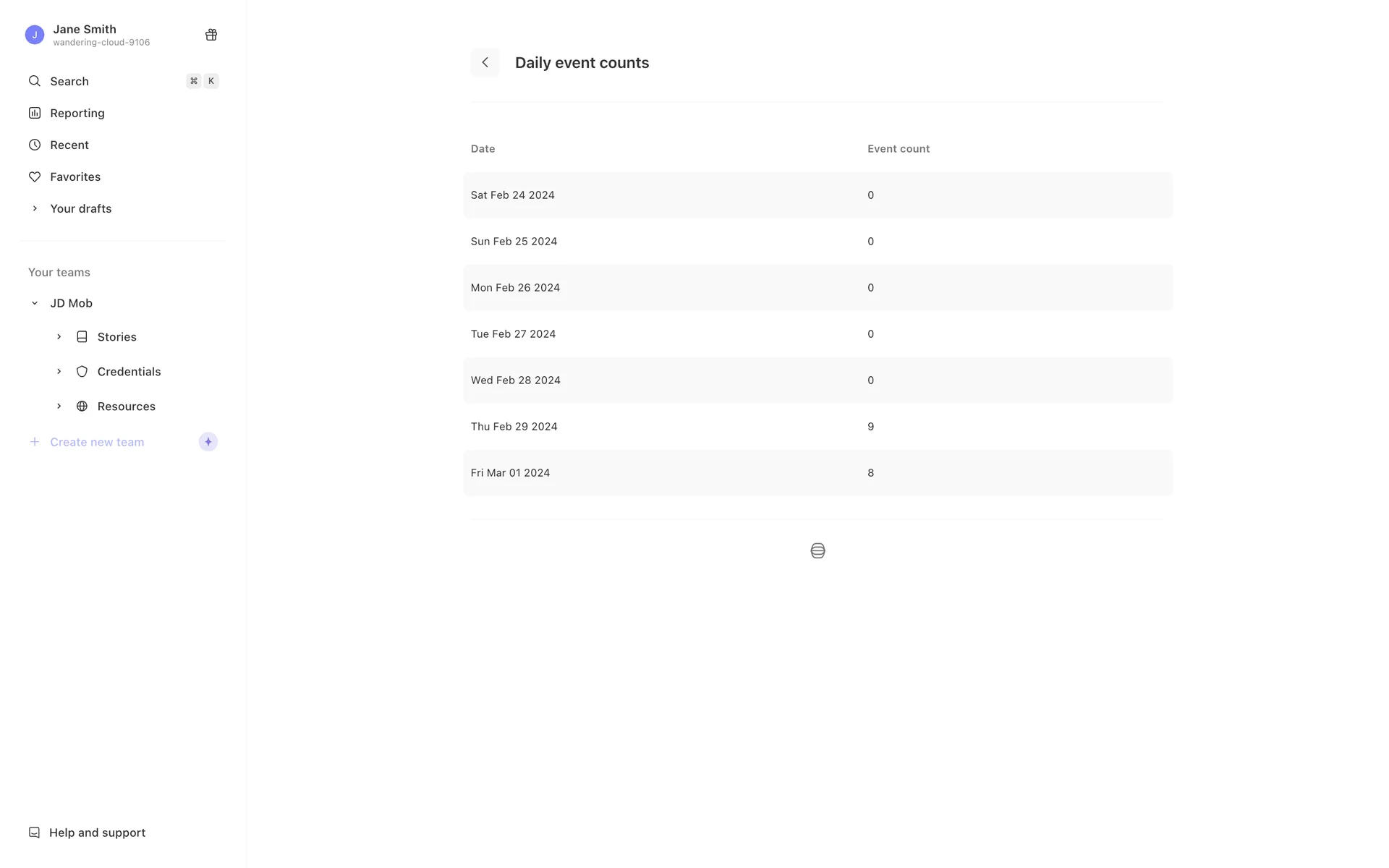Expand the Your drafts section
The image size is (1389, 868).
pyautogui.click(x=35, y=208)
